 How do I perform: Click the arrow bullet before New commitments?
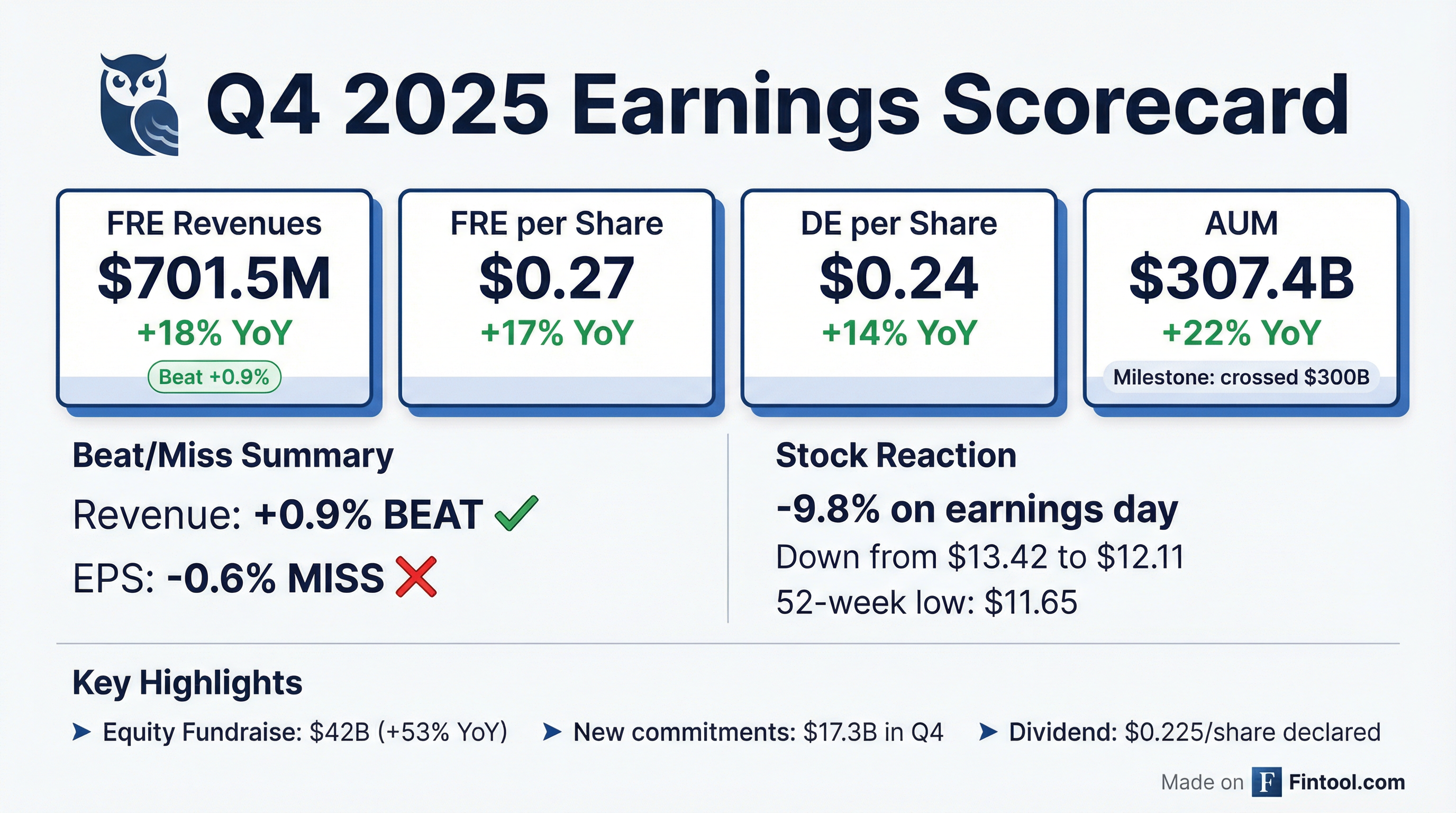552,732
